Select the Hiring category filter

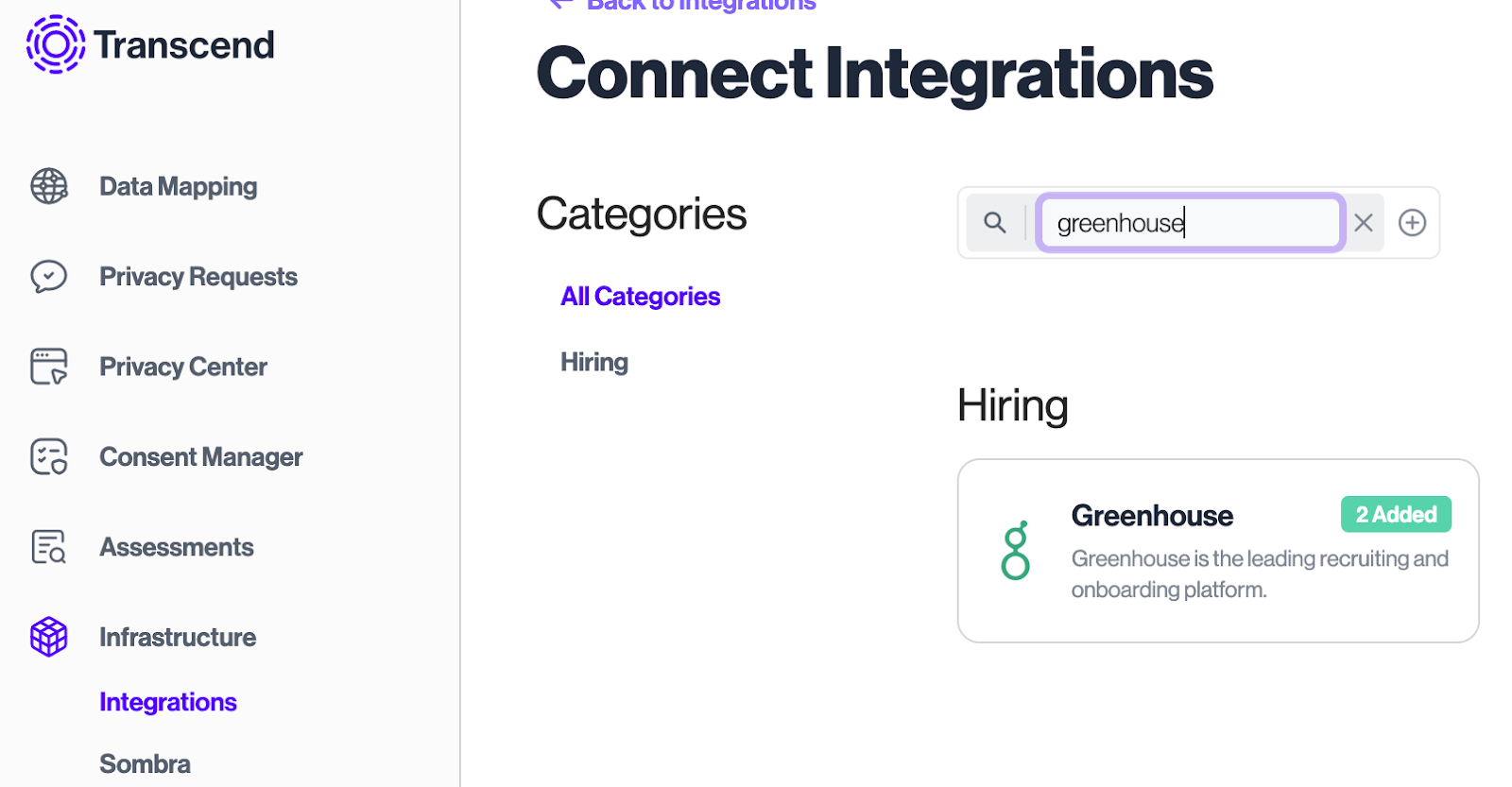click(x=594, y=363)
